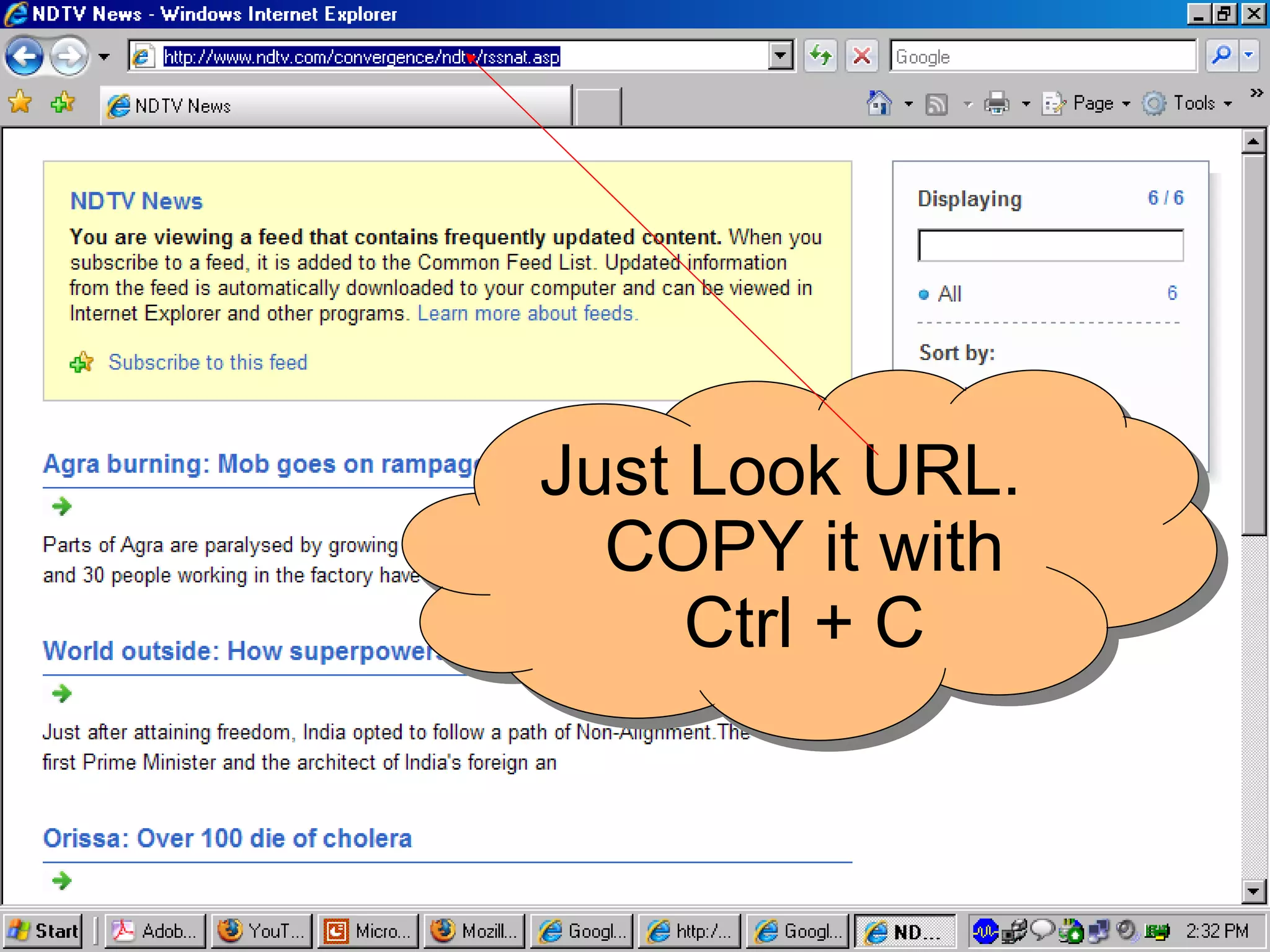The image size is (1270, 952).
Task: Expand the Feeds dropdown arrow
Action: click(968, 104)
